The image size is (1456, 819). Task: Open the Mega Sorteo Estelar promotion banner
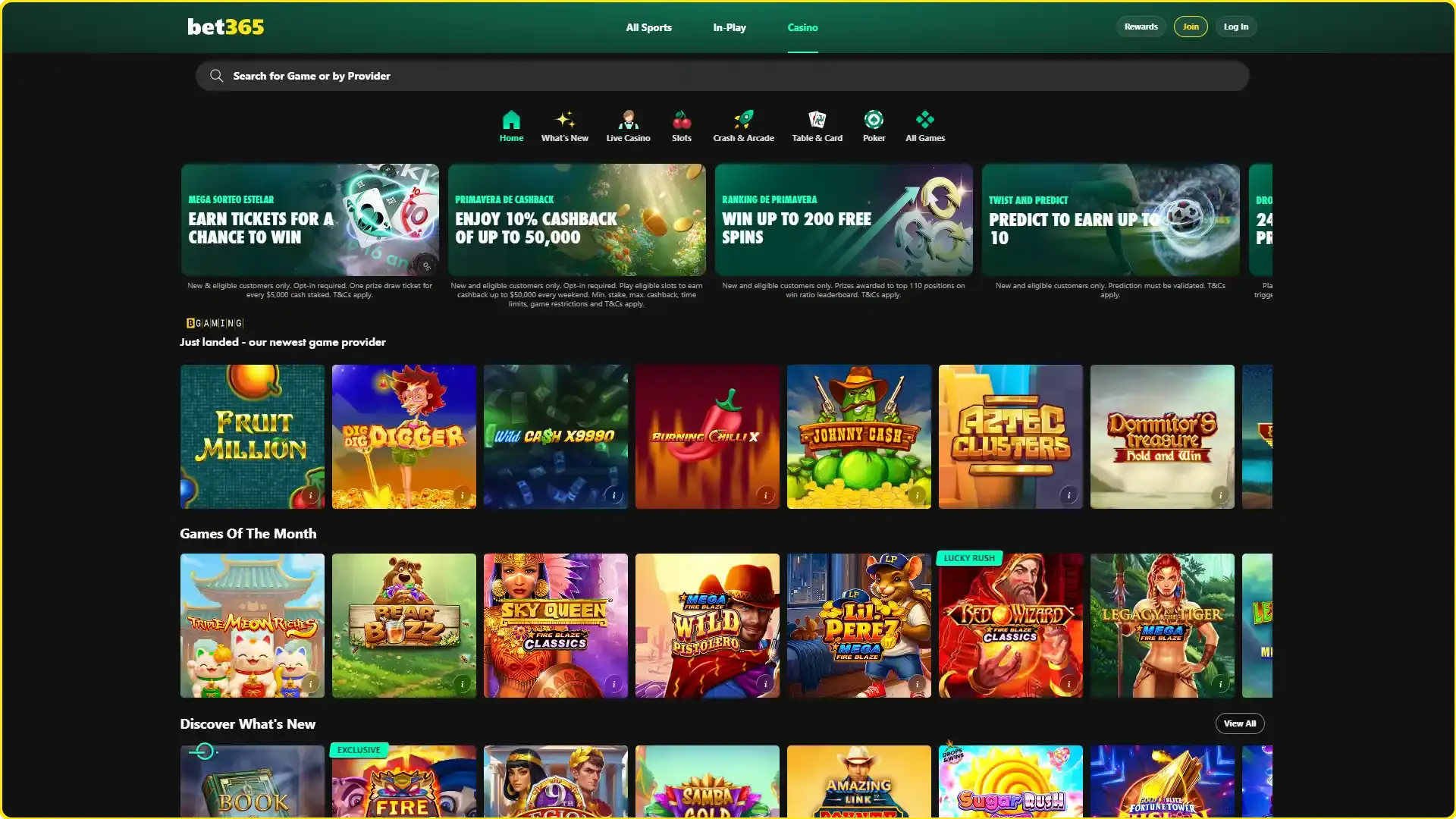point(309,220)
